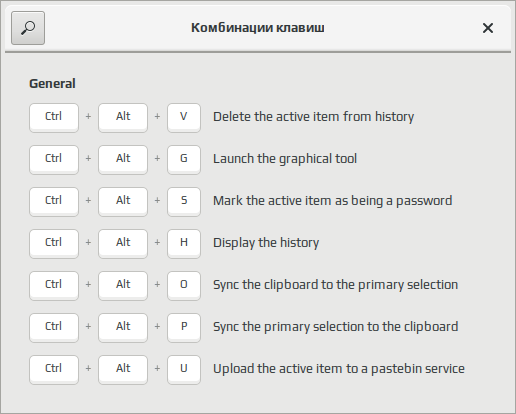Click the U key for pastebin upload
Viewport: 516px width, 414px height.
tap(184, 369)
